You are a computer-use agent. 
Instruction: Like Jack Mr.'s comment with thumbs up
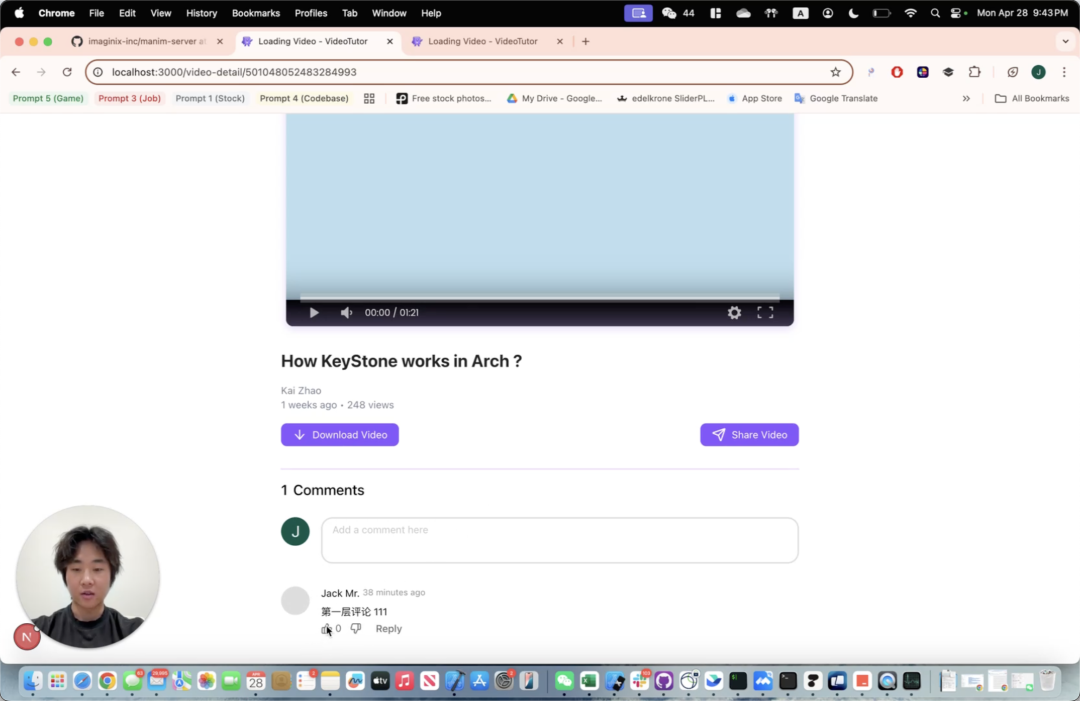(326, 629)
